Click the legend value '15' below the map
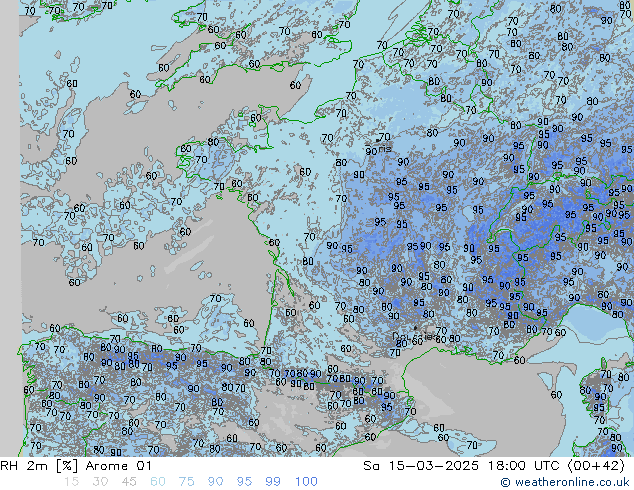The height and width of the screenshot is (490, 634). 71,482
